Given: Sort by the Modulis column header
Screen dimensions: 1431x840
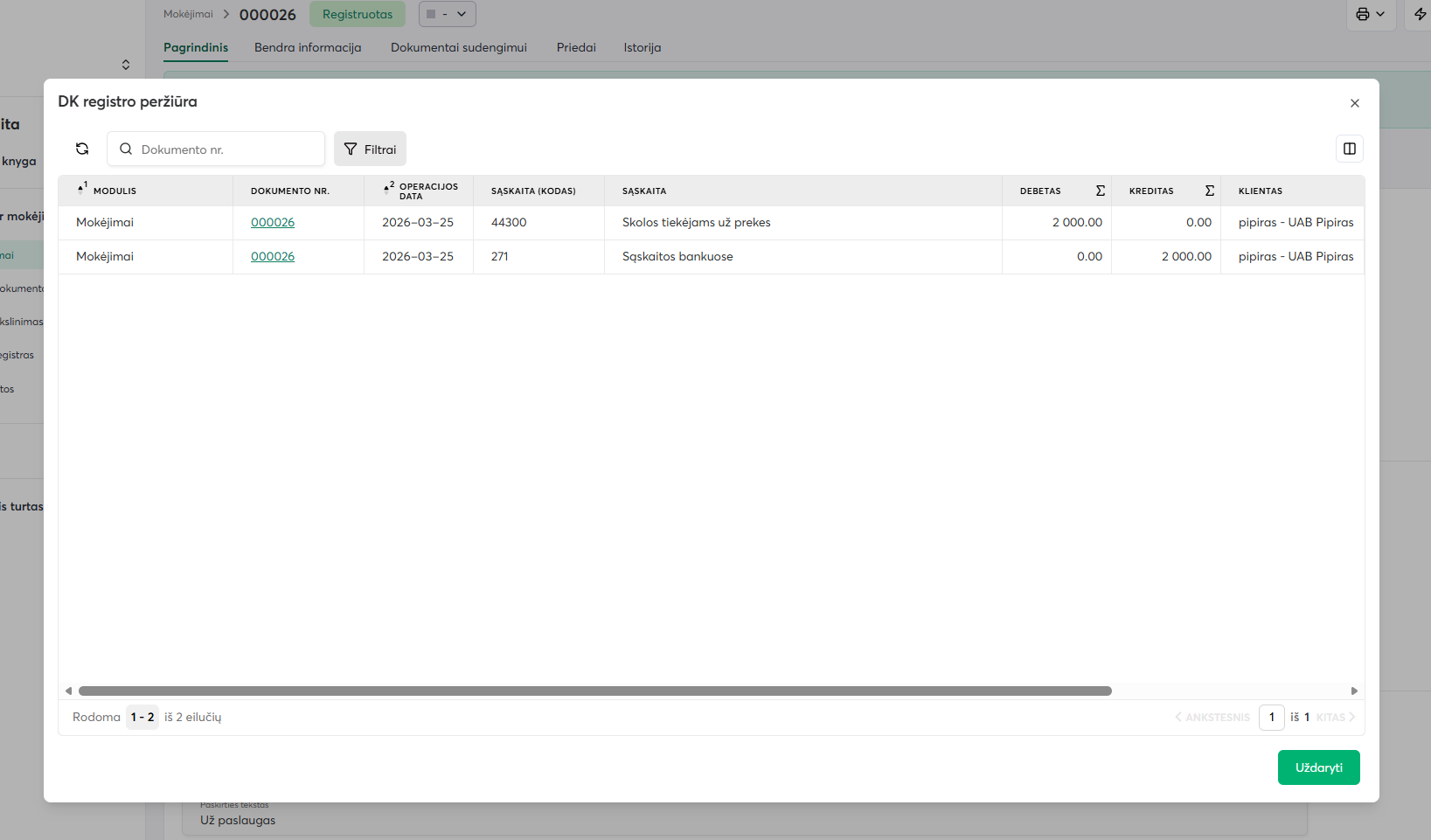Looking at the screenshot, I should [115, 191].
